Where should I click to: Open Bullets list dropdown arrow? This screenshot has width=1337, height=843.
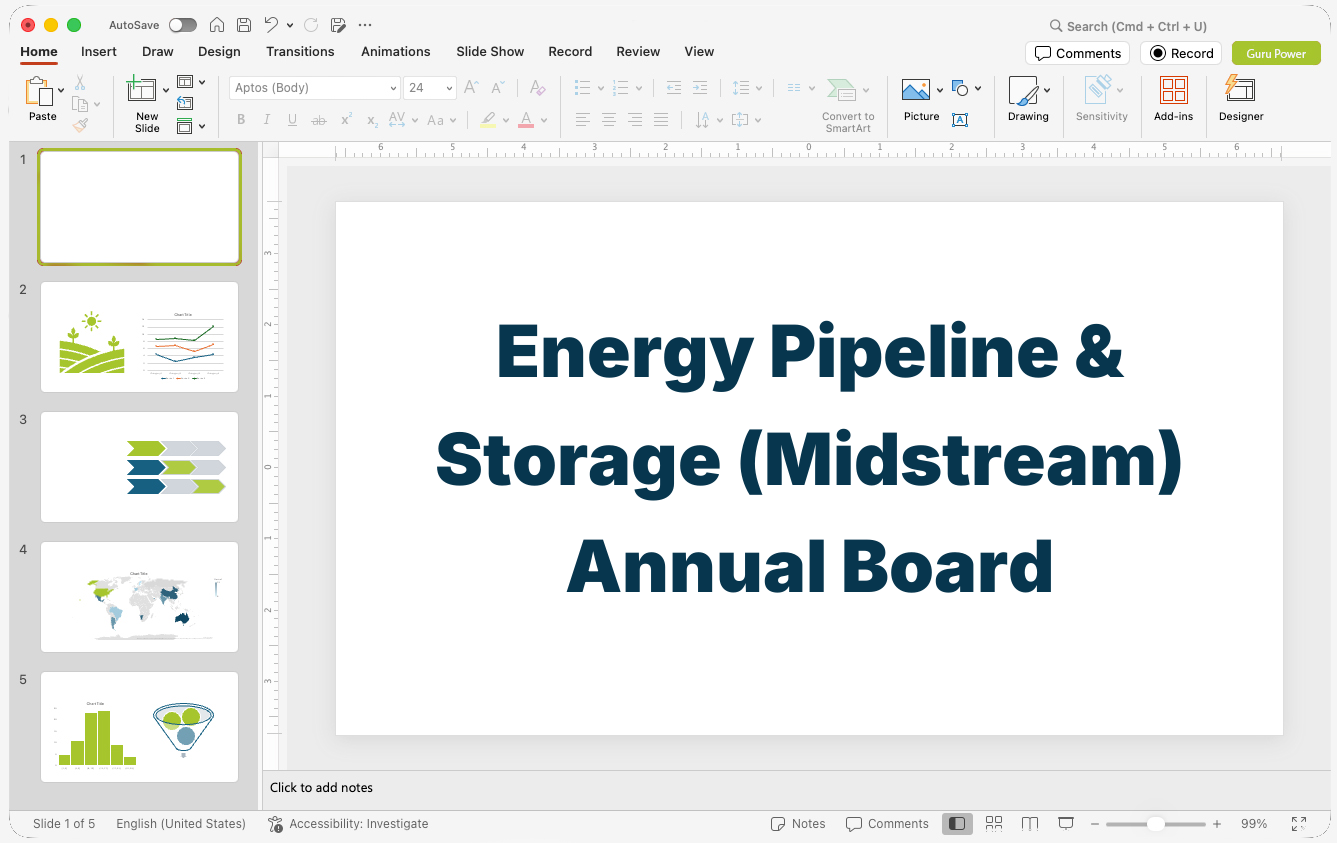point(601,88)
